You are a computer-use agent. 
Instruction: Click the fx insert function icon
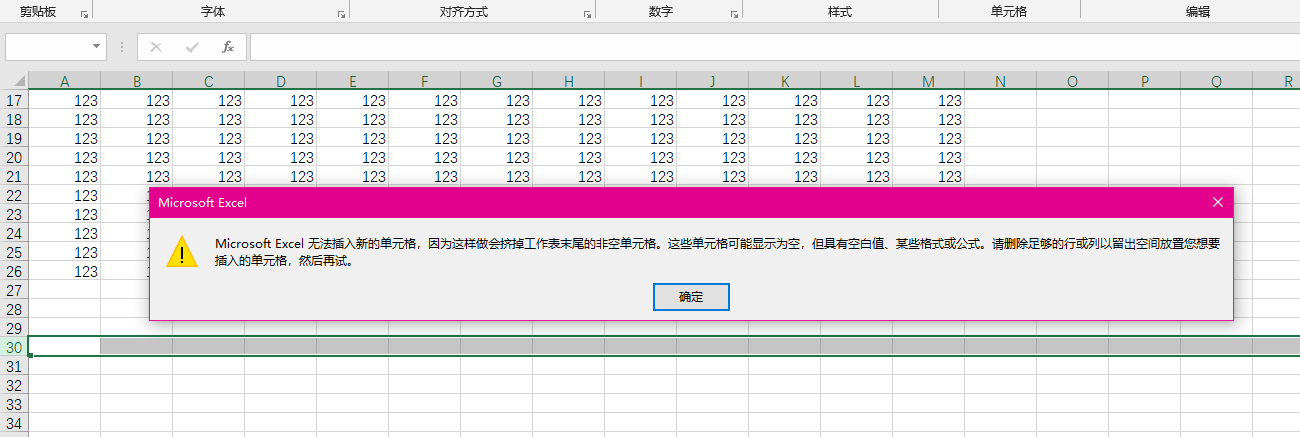[x=227, y=47]
